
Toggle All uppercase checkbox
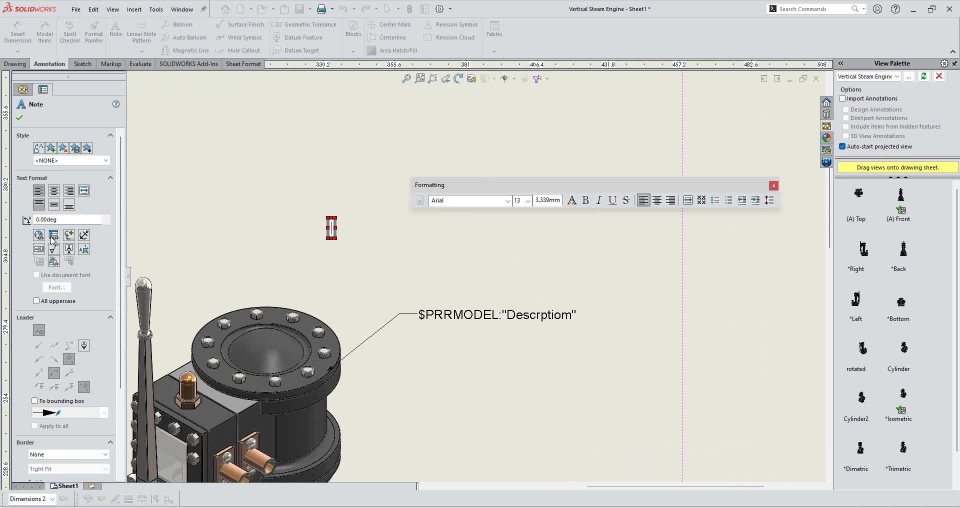click(x=37, y=301)
